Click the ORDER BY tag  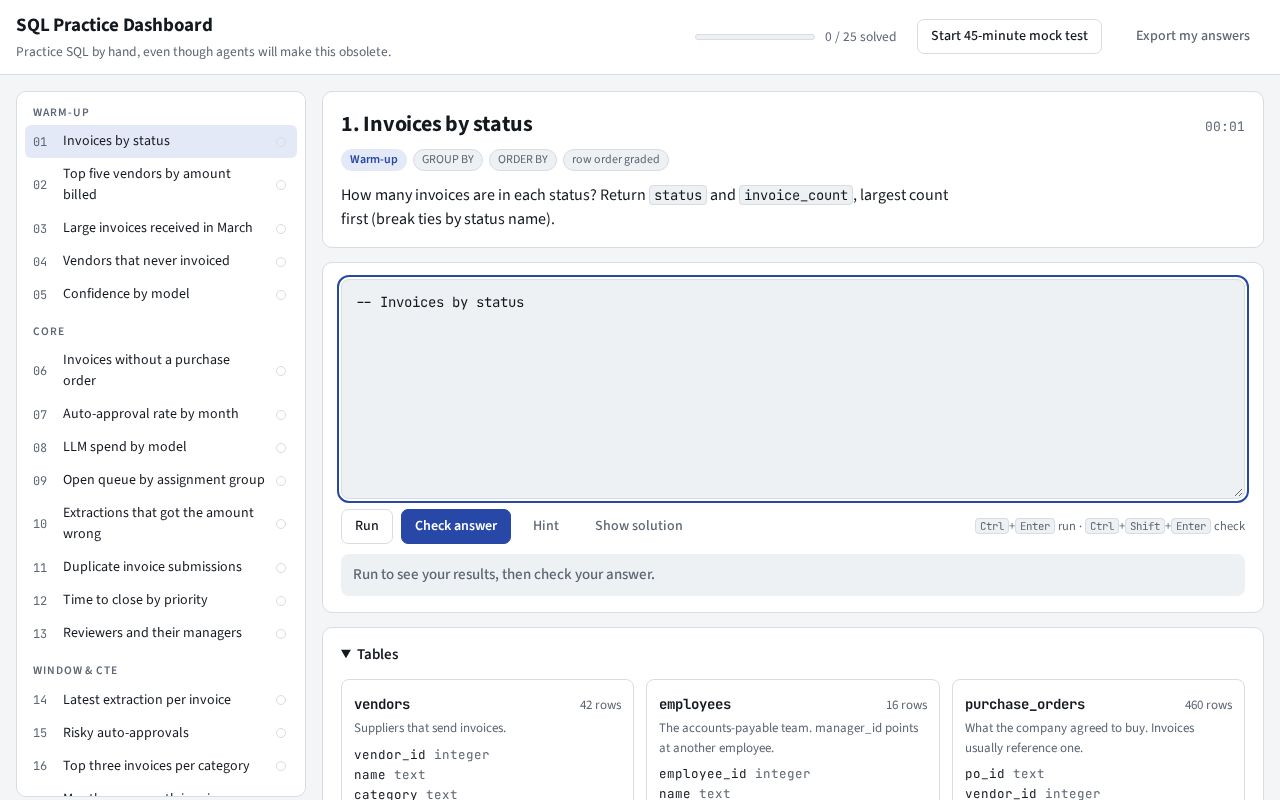pyautogui.click(x=523, y=160)
